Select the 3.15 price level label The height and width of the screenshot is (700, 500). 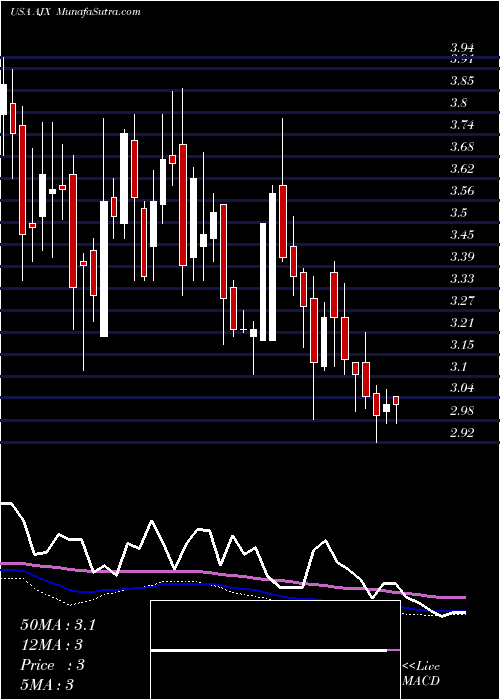(x=462, y=345)
